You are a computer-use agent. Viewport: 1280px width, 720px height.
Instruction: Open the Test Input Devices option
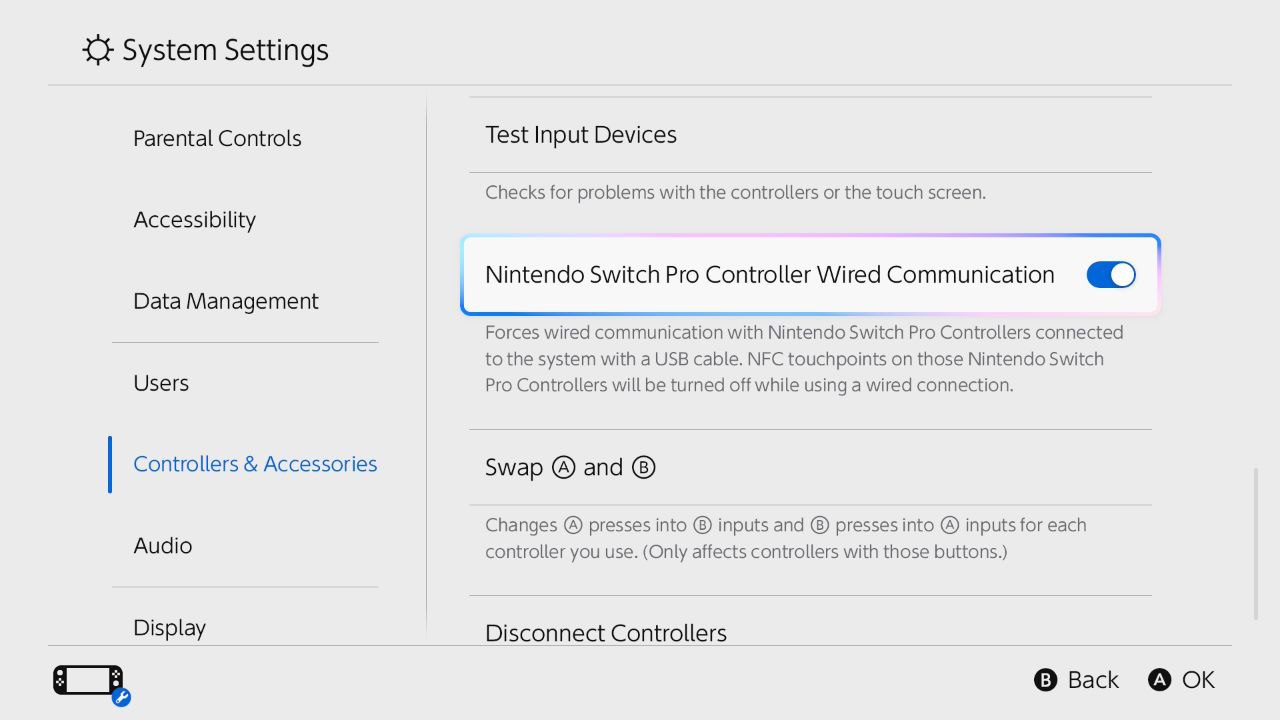pyautogui.click(x=810, y=135)
